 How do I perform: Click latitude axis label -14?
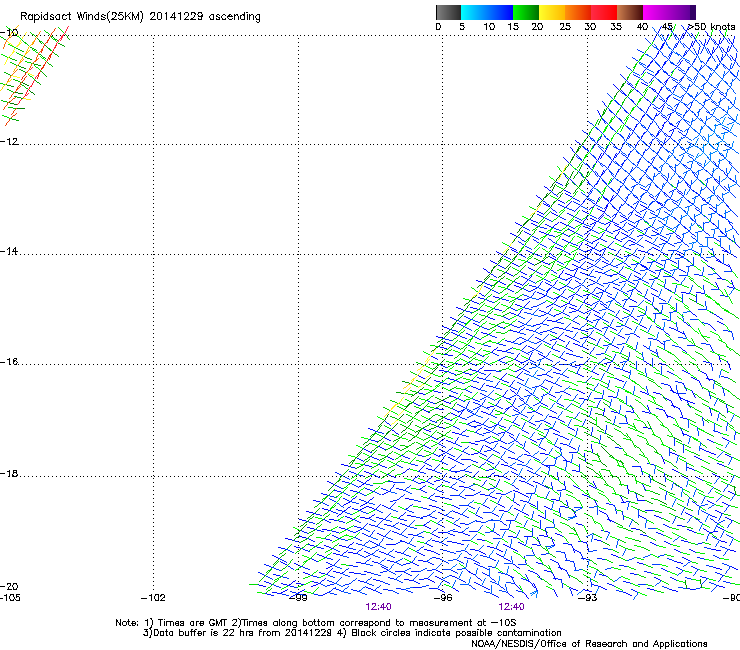[9, 251]
